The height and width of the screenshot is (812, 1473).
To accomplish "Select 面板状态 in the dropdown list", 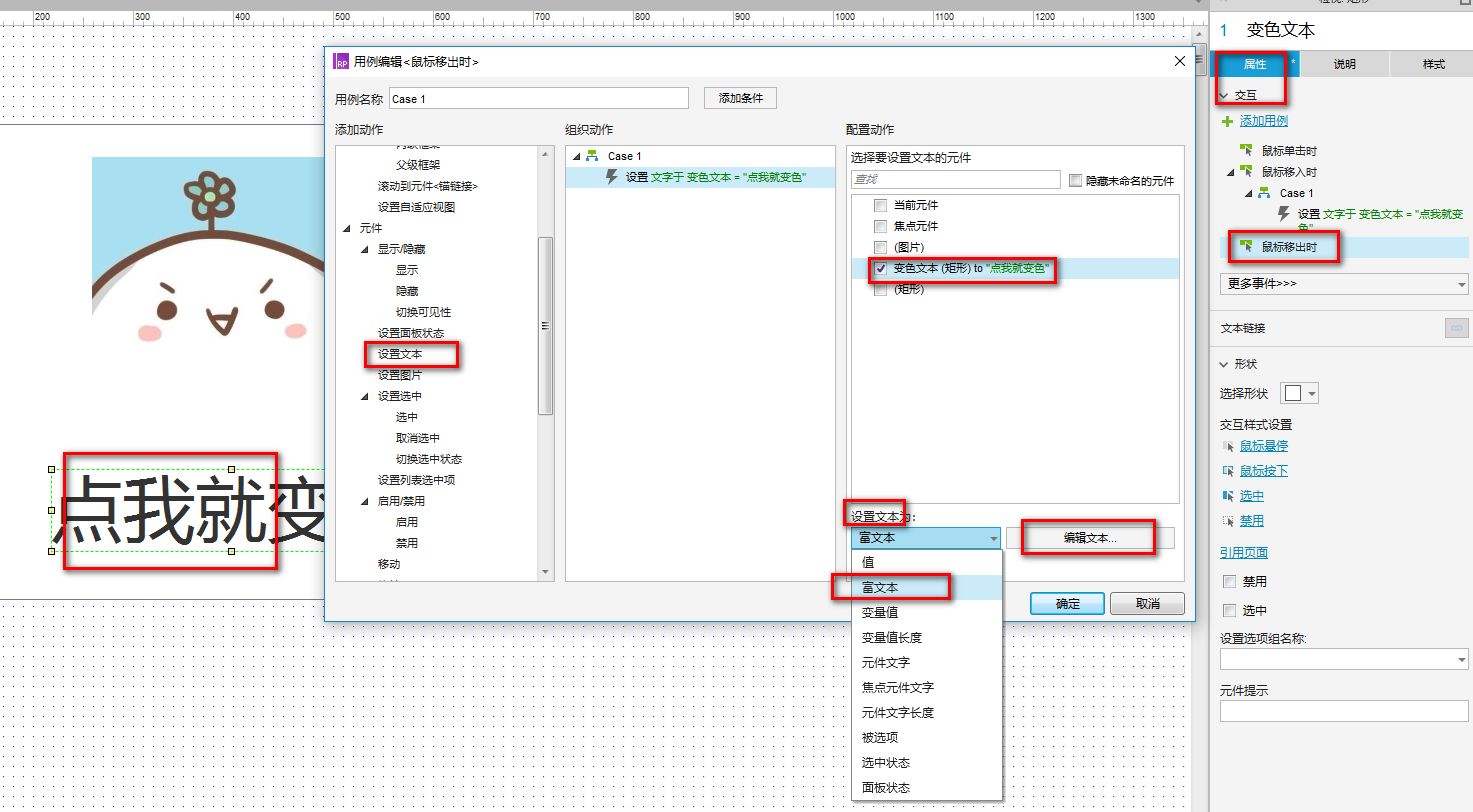I will point(926,787).
